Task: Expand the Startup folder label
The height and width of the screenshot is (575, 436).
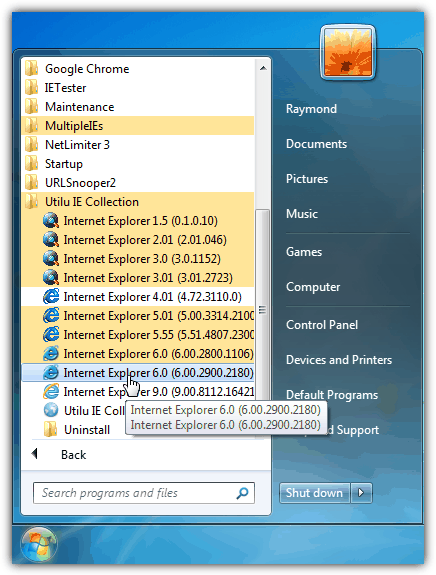Action: tap(64, 164)
